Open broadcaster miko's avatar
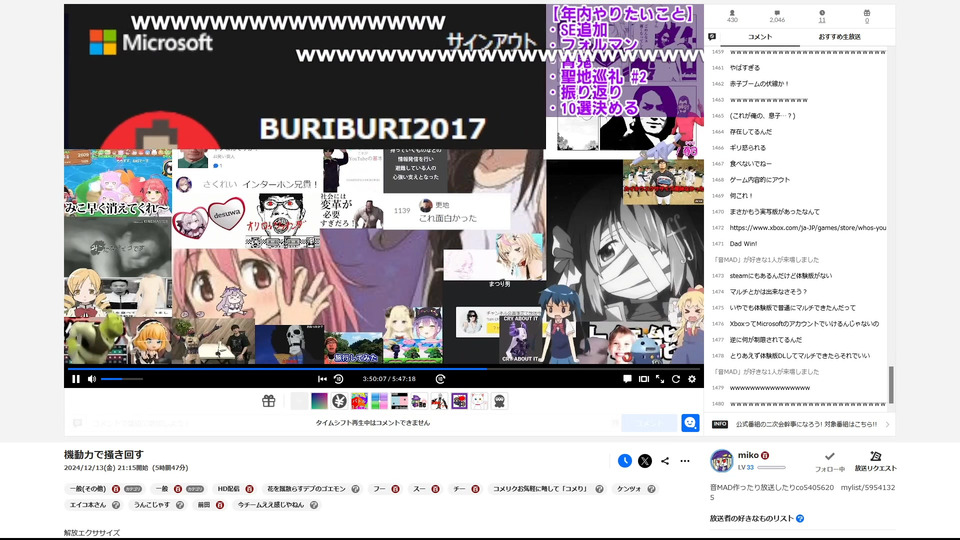The height and width of the screenshot is (540, 960). coord(721,461)
